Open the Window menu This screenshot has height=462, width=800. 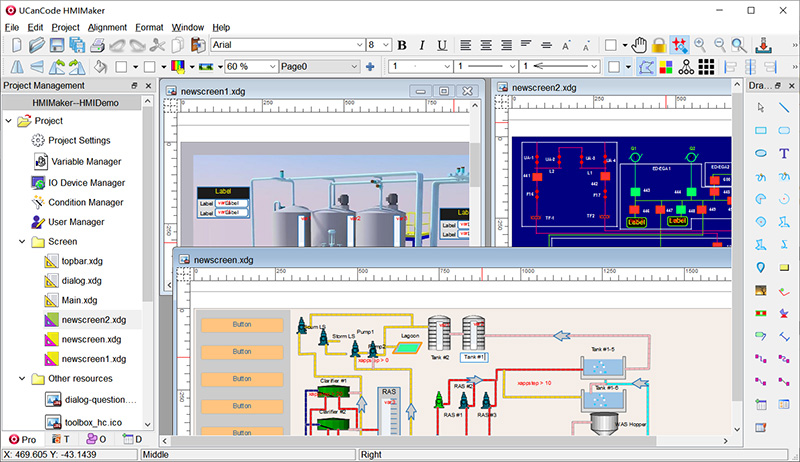tap(187, 28)
